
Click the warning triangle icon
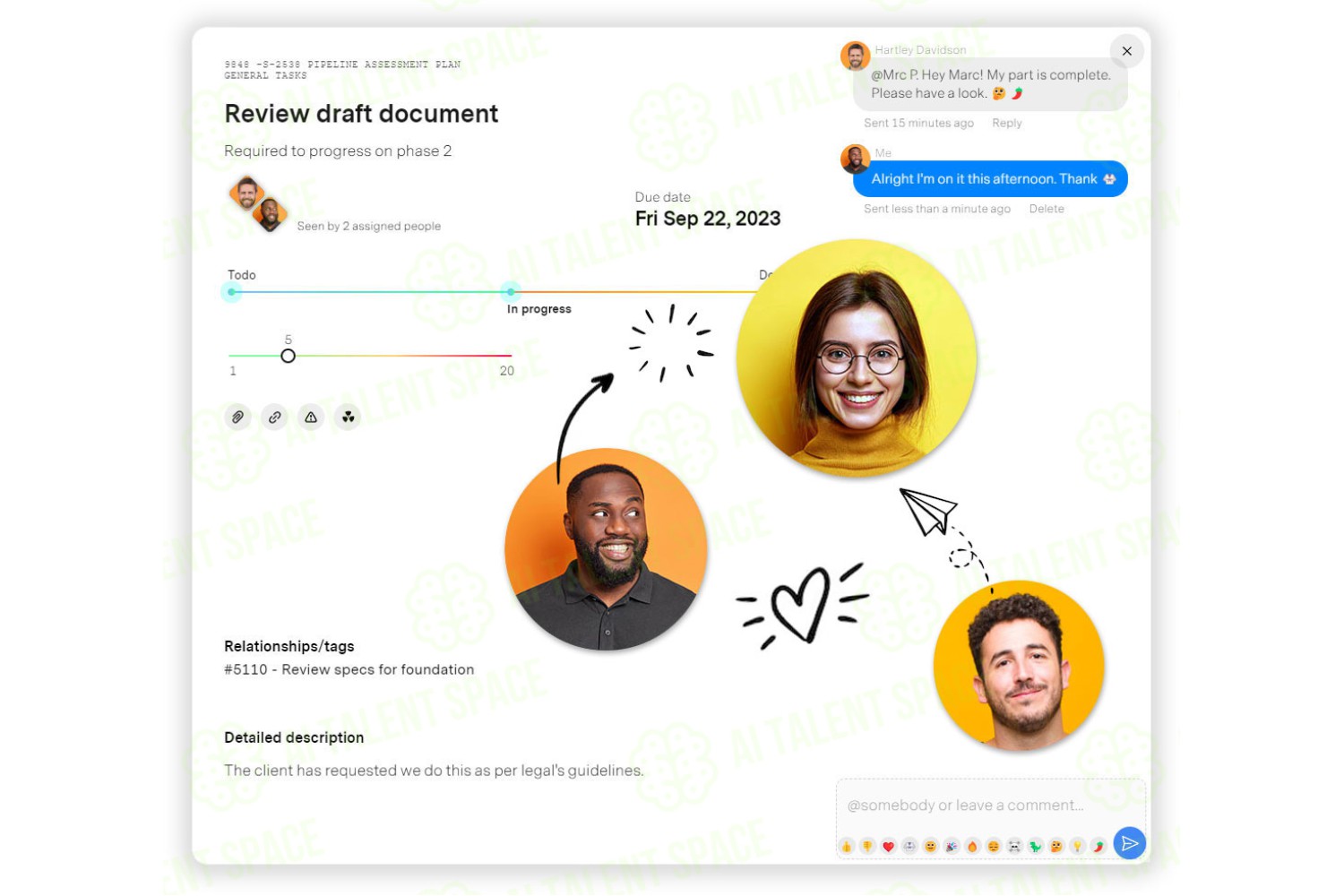tap(311, 418)
